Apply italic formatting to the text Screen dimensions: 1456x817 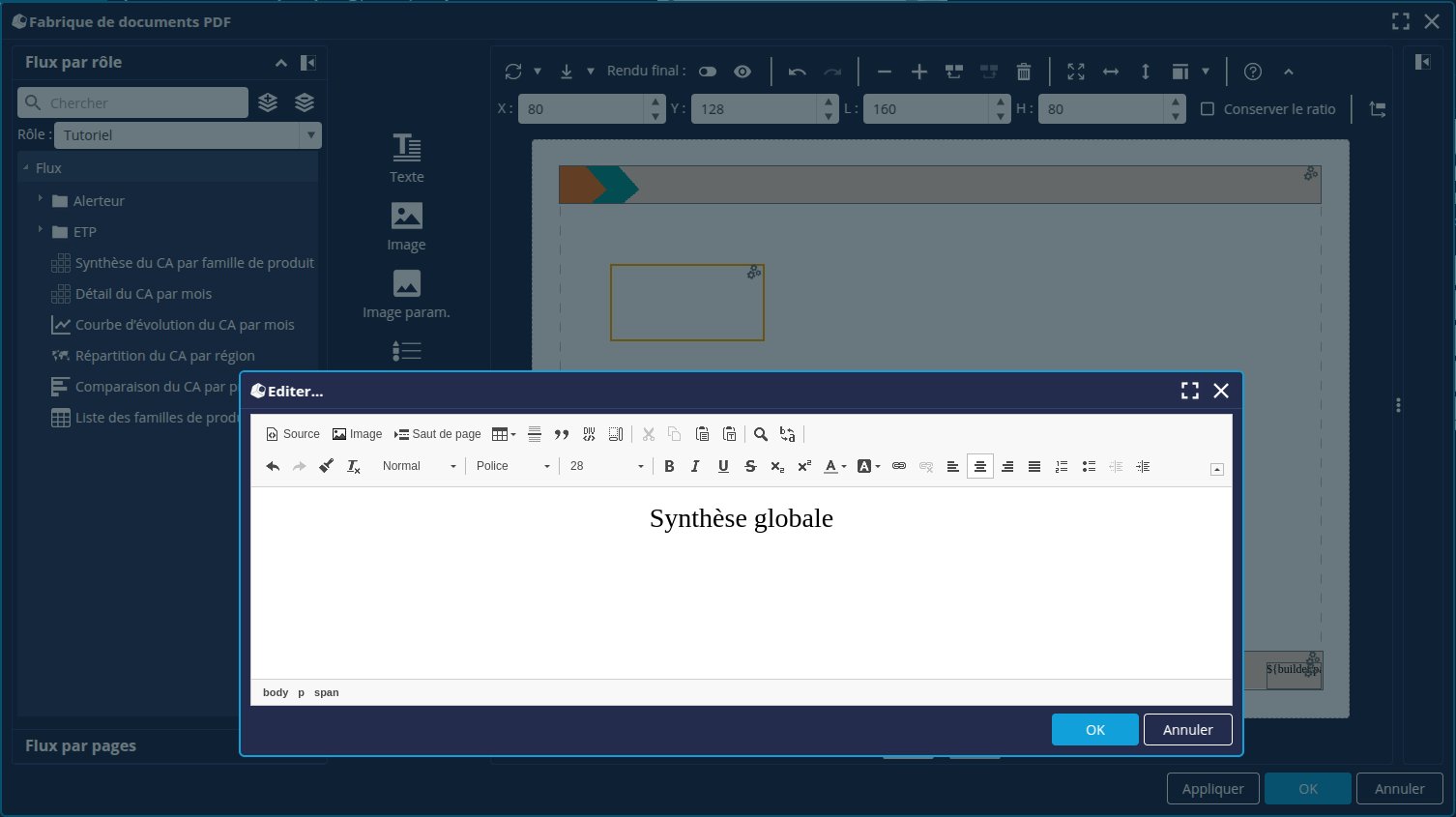[x=695, y=466]
